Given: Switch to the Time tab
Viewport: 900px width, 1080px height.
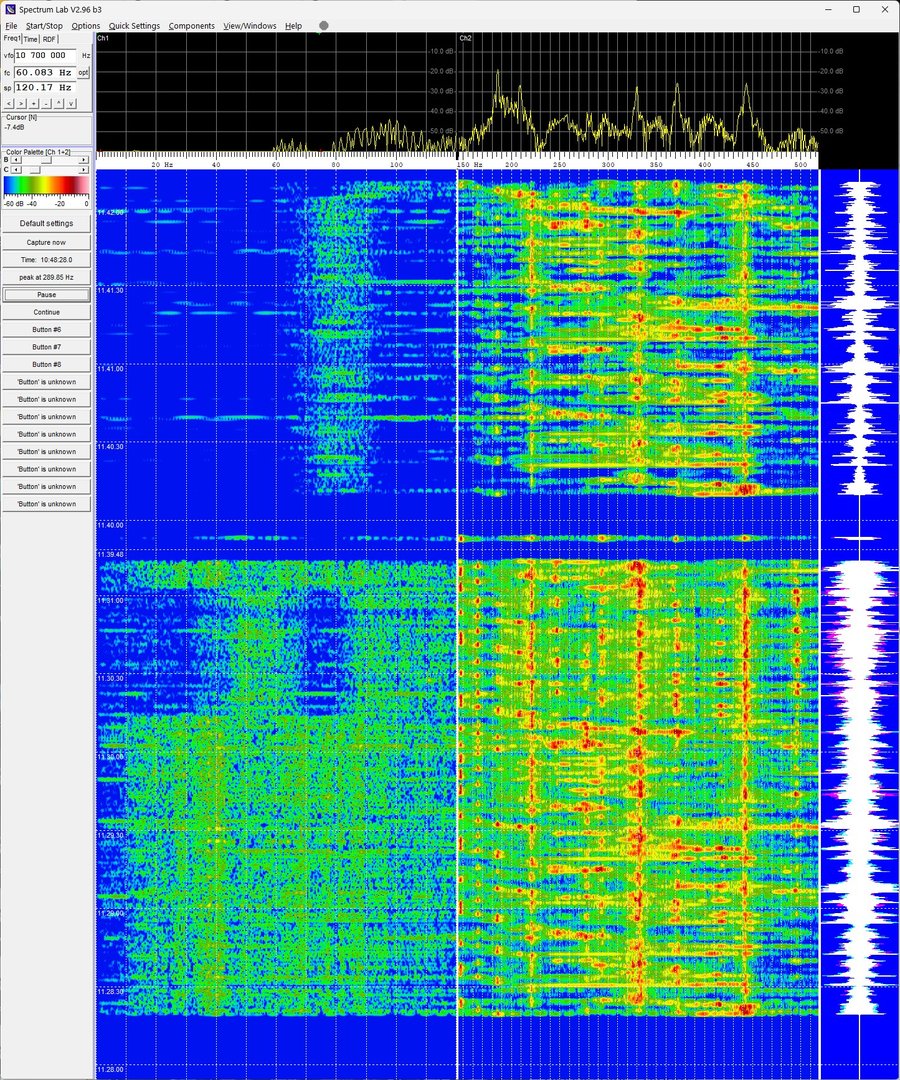Looking at the screenshot, I should tap(30, 39).
